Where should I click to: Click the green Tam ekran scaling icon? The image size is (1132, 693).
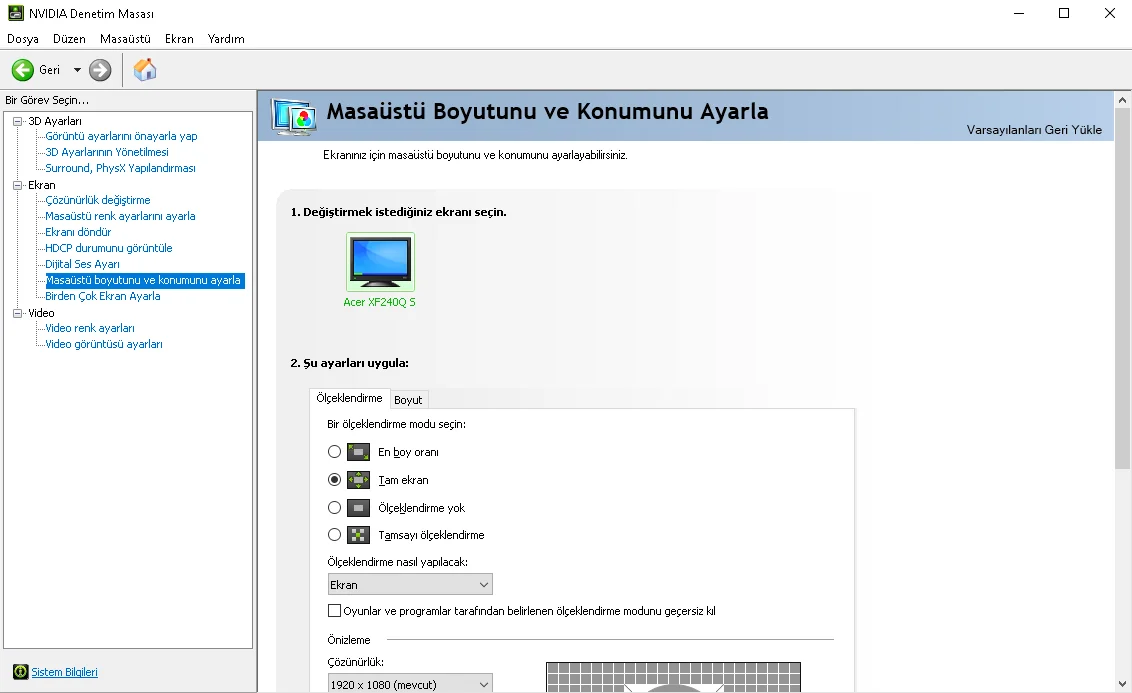click(358, 479)
